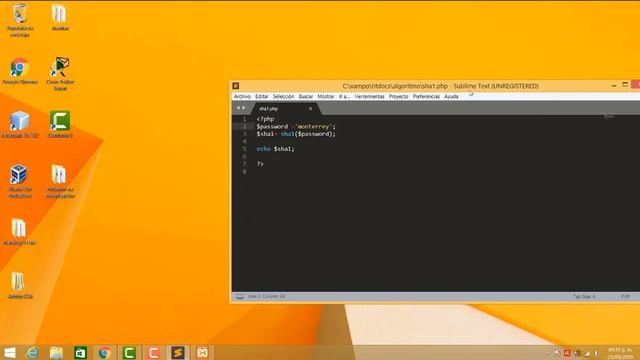
Task: Open the orange Camtasia Recorder taskbar icon
Action: click(153, 353)
